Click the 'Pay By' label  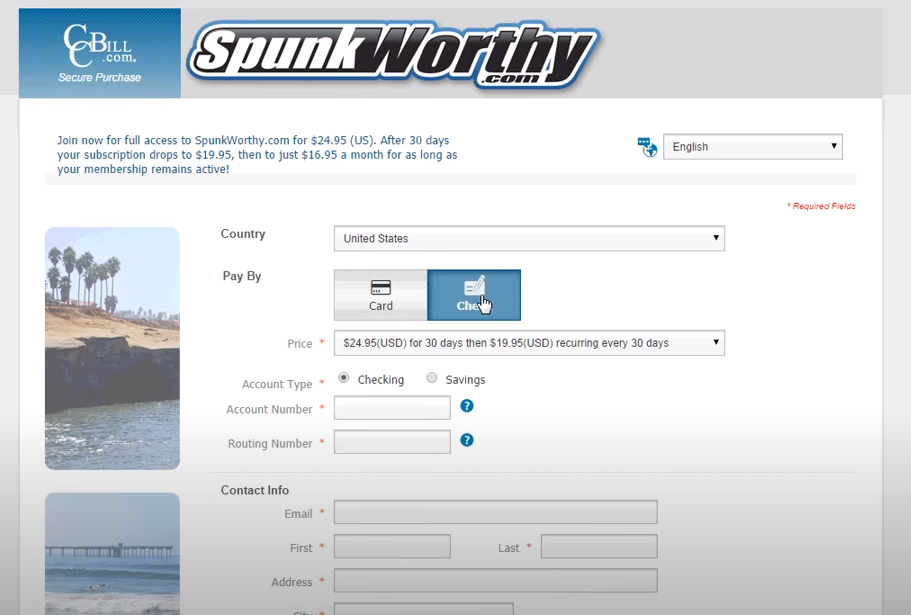click(x=242, y=276)
